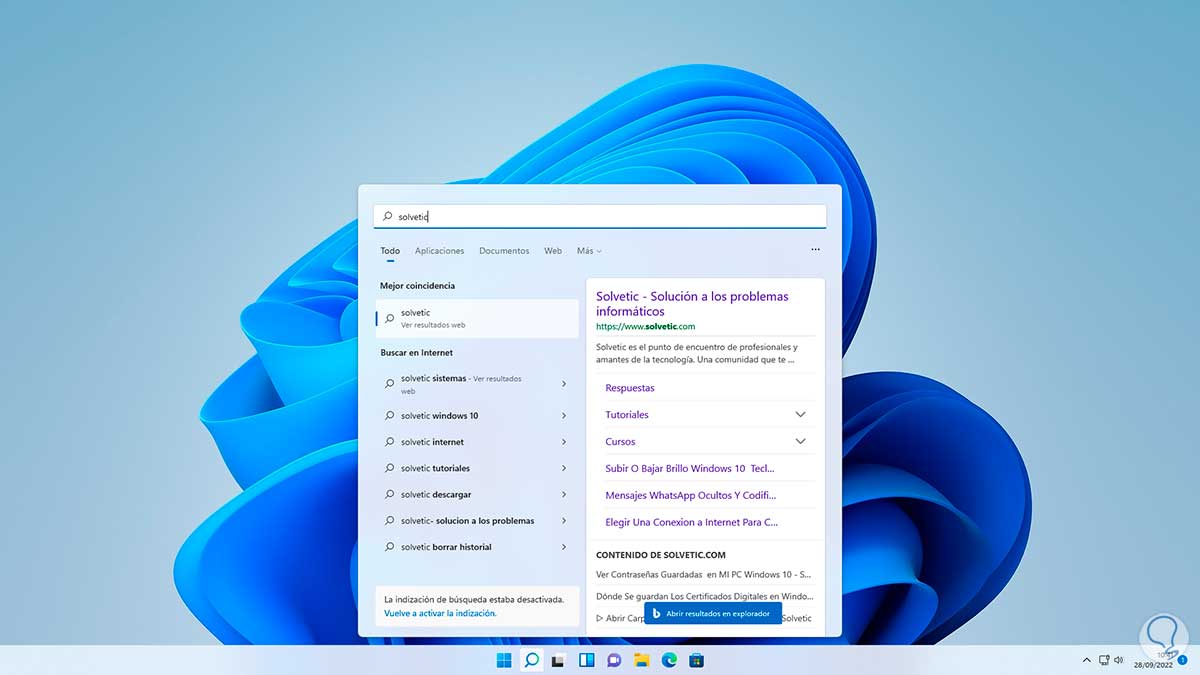
Task: Expand arrow for solvetic borrar historial
Action: click(564, 547)
